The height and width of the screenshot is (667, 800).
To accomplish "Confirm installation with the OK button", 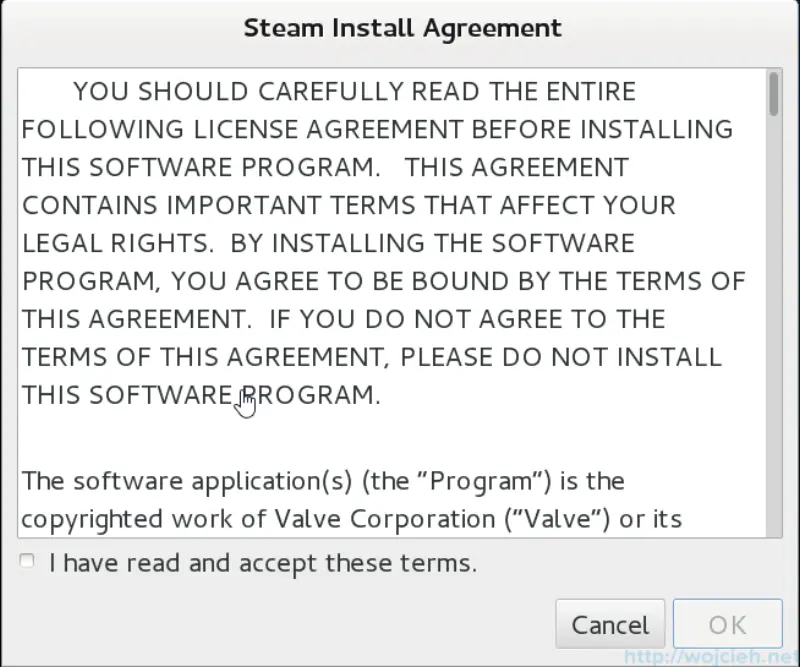I will (x=728, y=623).
